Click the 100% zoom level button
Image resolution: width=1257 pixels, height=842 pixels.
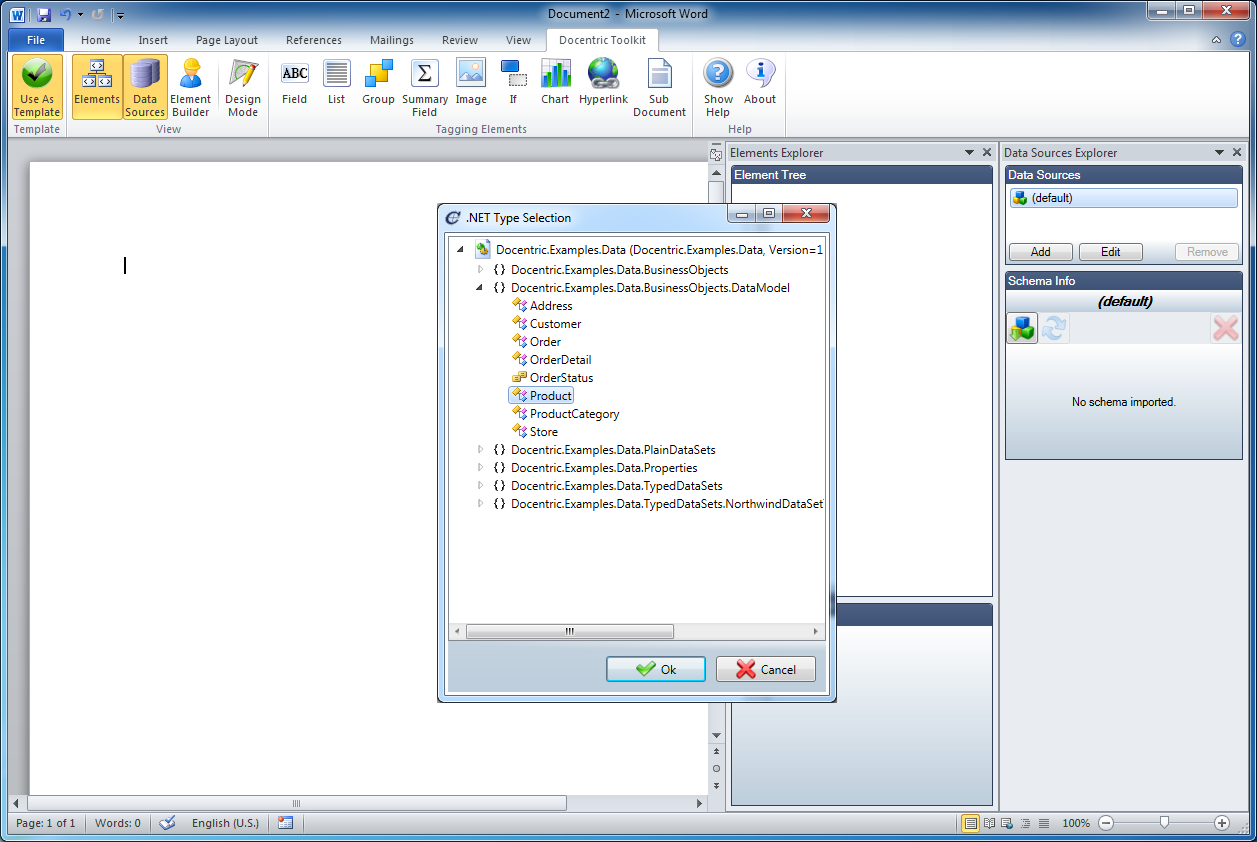pyautogui.click(x=1076, y=823)
